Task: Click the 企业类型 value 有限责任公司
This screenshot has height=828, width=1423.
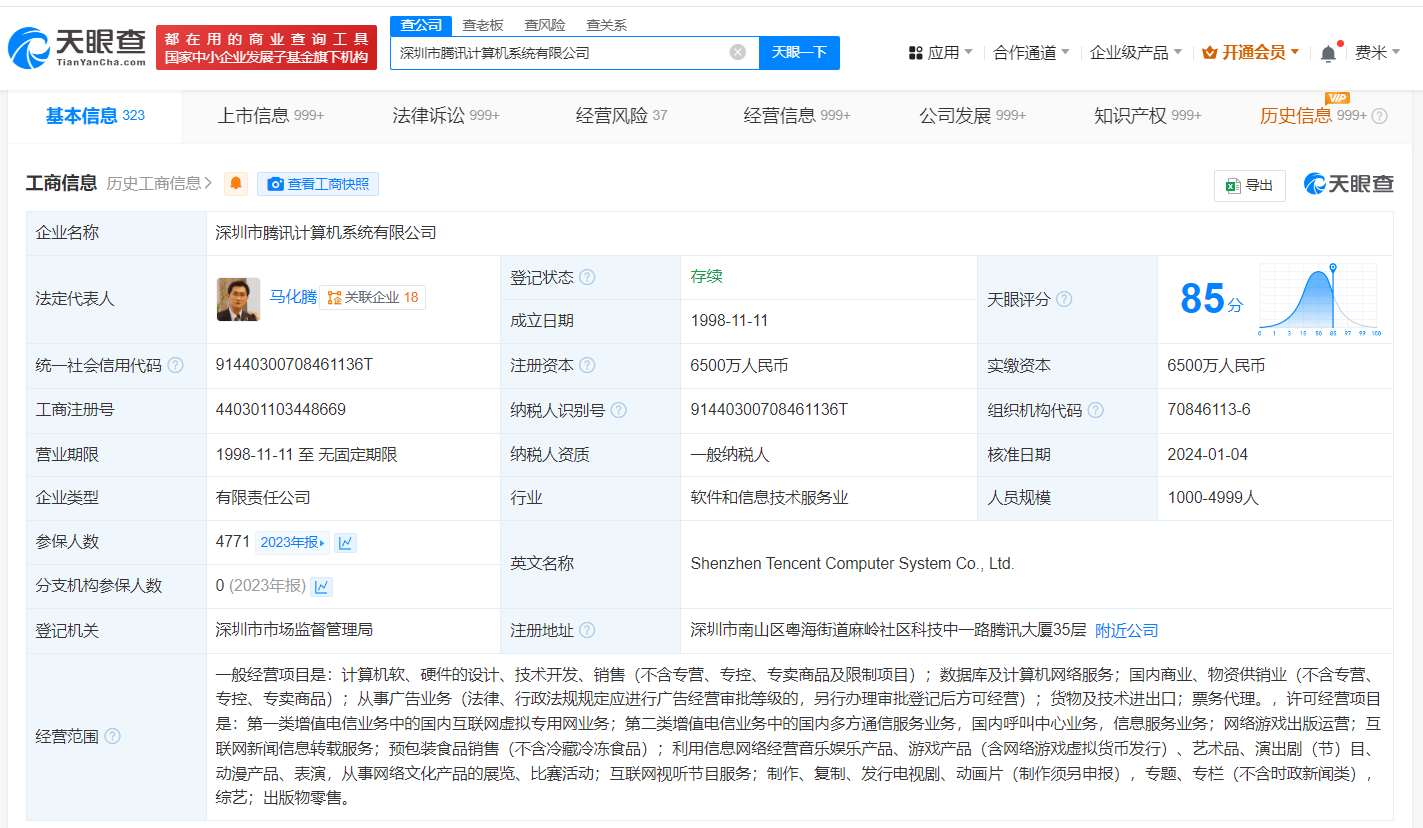Action: coord(263,498)
